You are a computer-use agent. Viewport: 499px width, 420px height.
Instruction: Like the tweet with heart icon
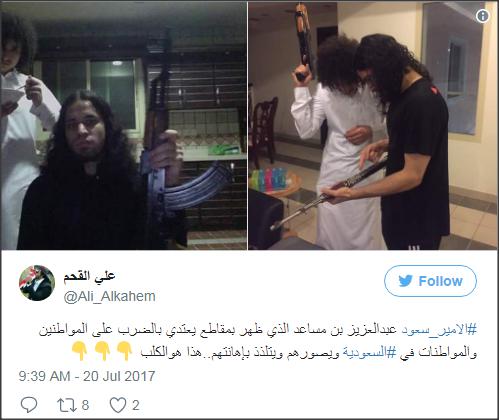click(118, 405)
